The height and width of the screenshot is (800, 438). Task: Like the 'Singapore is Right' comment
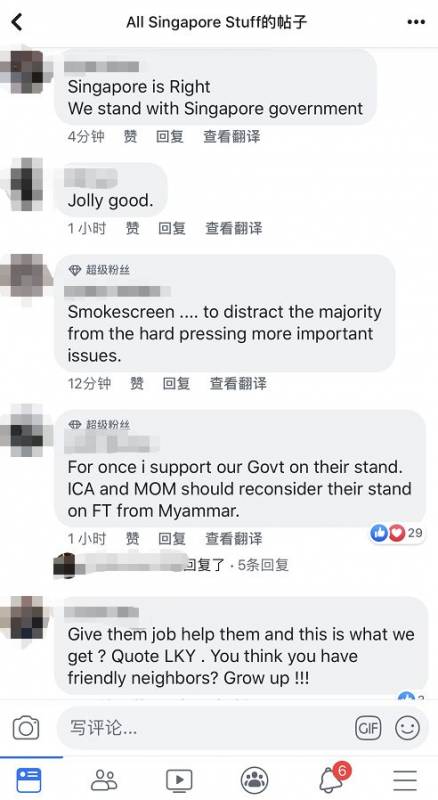130,136
